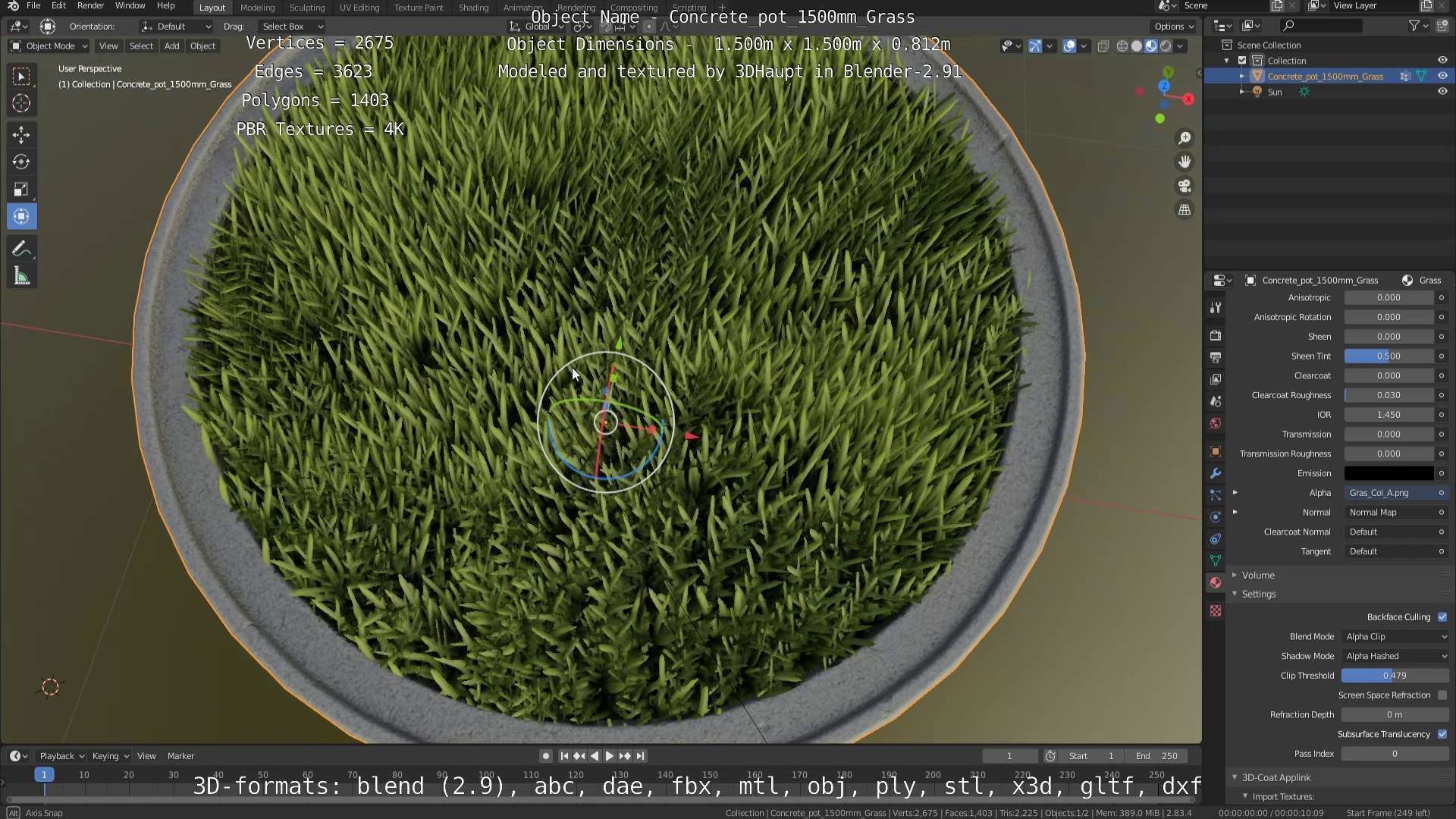
Task: Expand the Alpha input row
Action: pos(1235,493)
